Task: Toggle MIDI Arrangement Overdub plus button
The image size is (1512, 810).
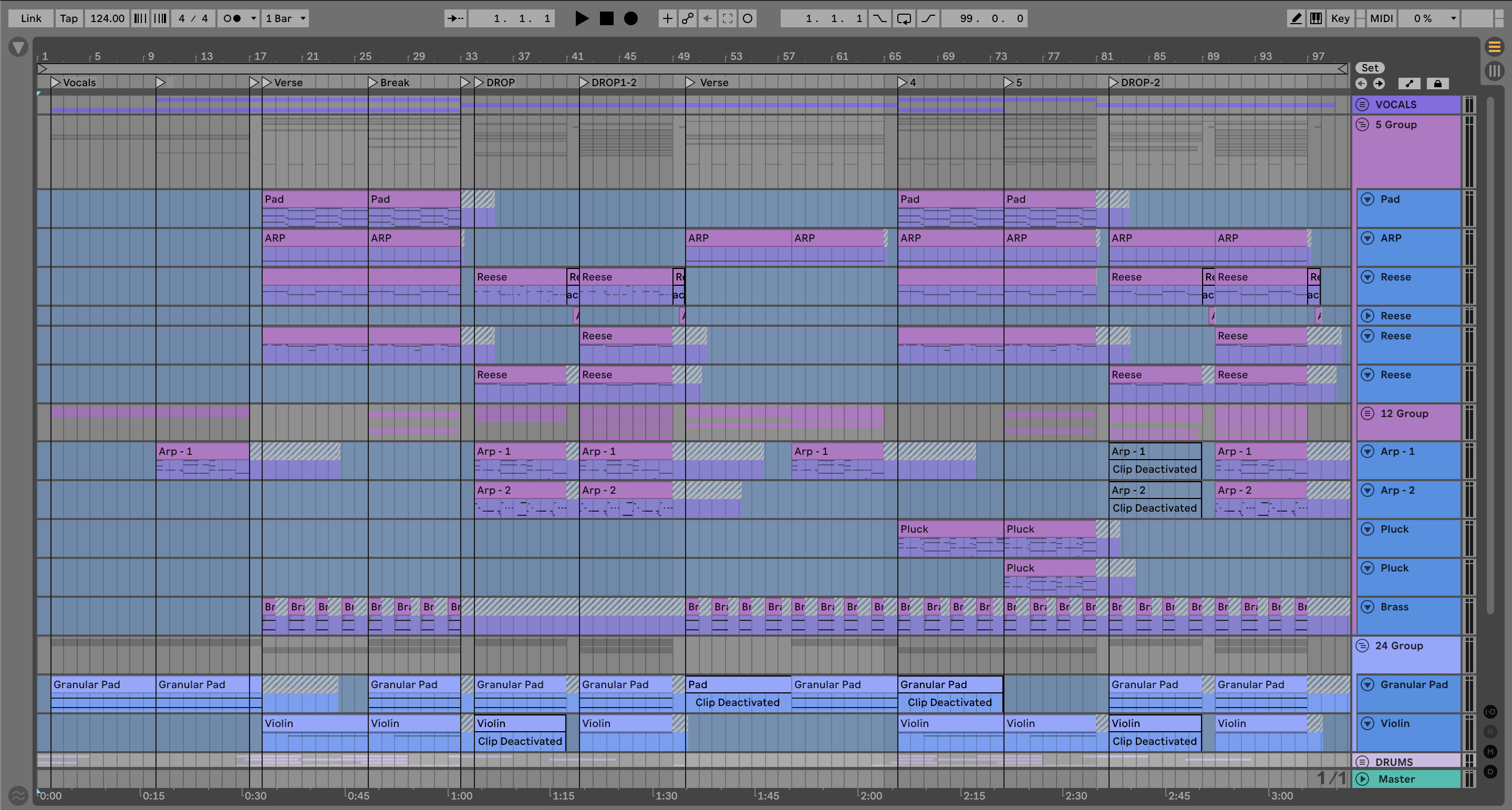Action: pos(667,18)
